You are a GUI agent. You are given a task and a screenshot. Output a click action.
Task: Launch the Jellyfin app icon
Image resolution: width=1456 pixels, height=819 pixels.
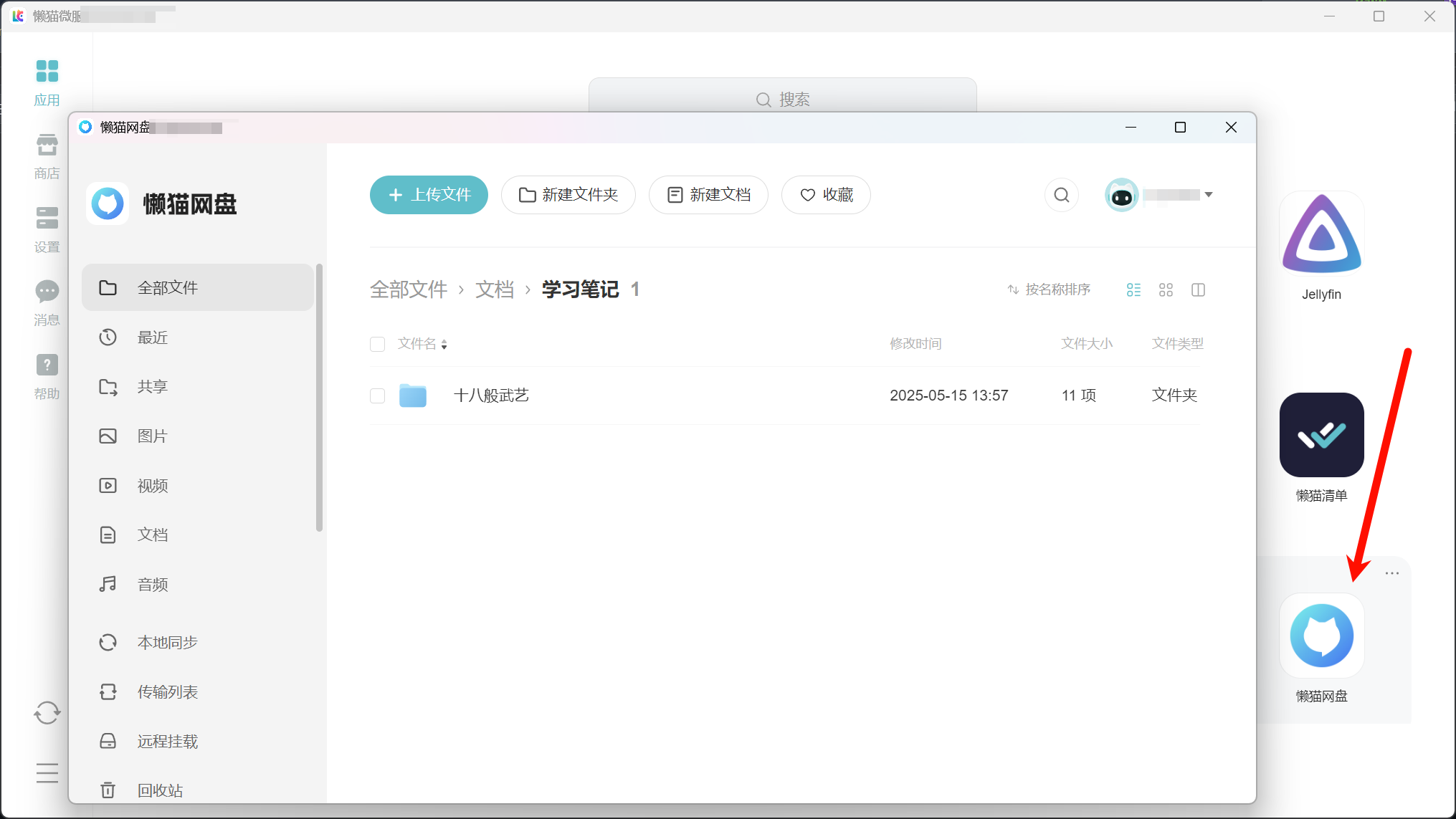tap(1321, 234)
